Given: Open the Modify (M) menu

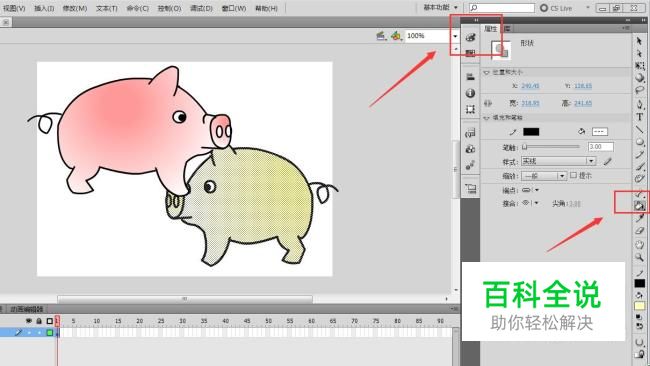Looking at the screenshot, I should [75, 8].
